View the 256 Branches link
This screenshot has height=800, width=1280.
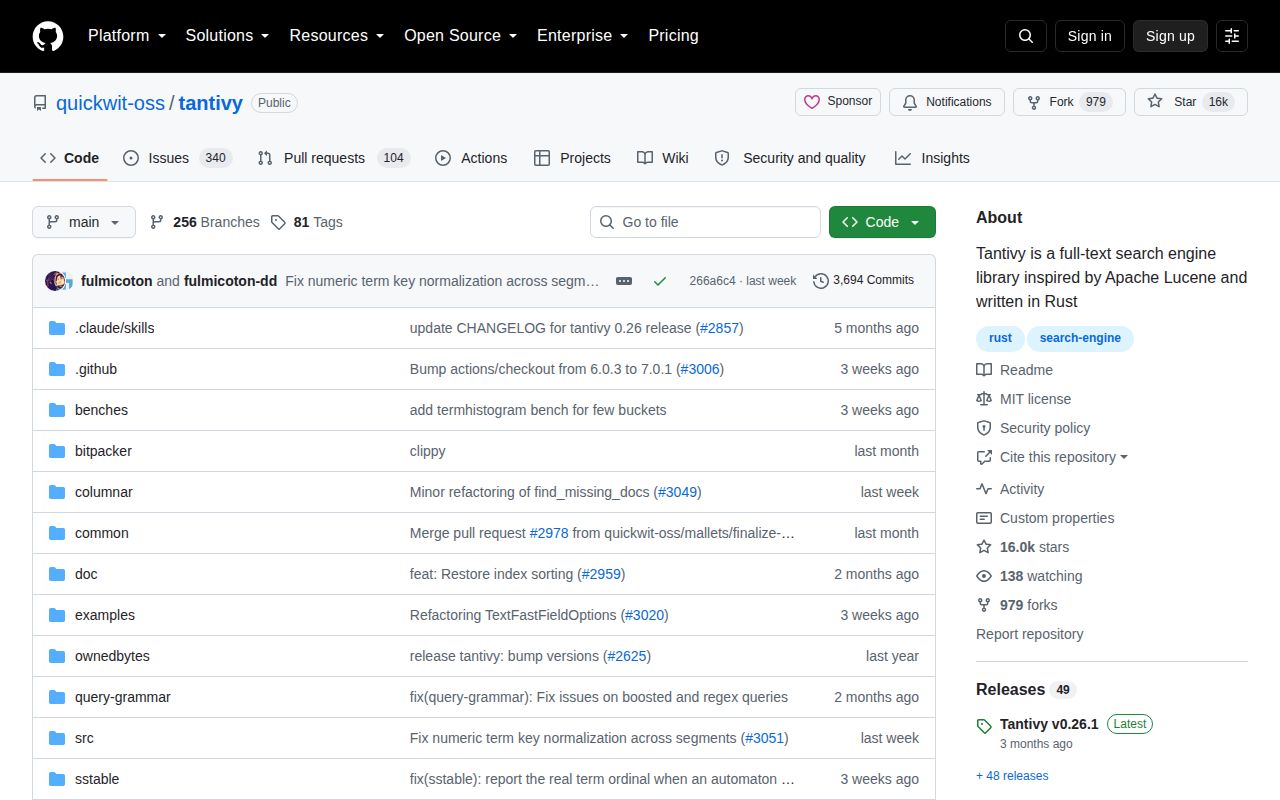(x=204, y=222)
